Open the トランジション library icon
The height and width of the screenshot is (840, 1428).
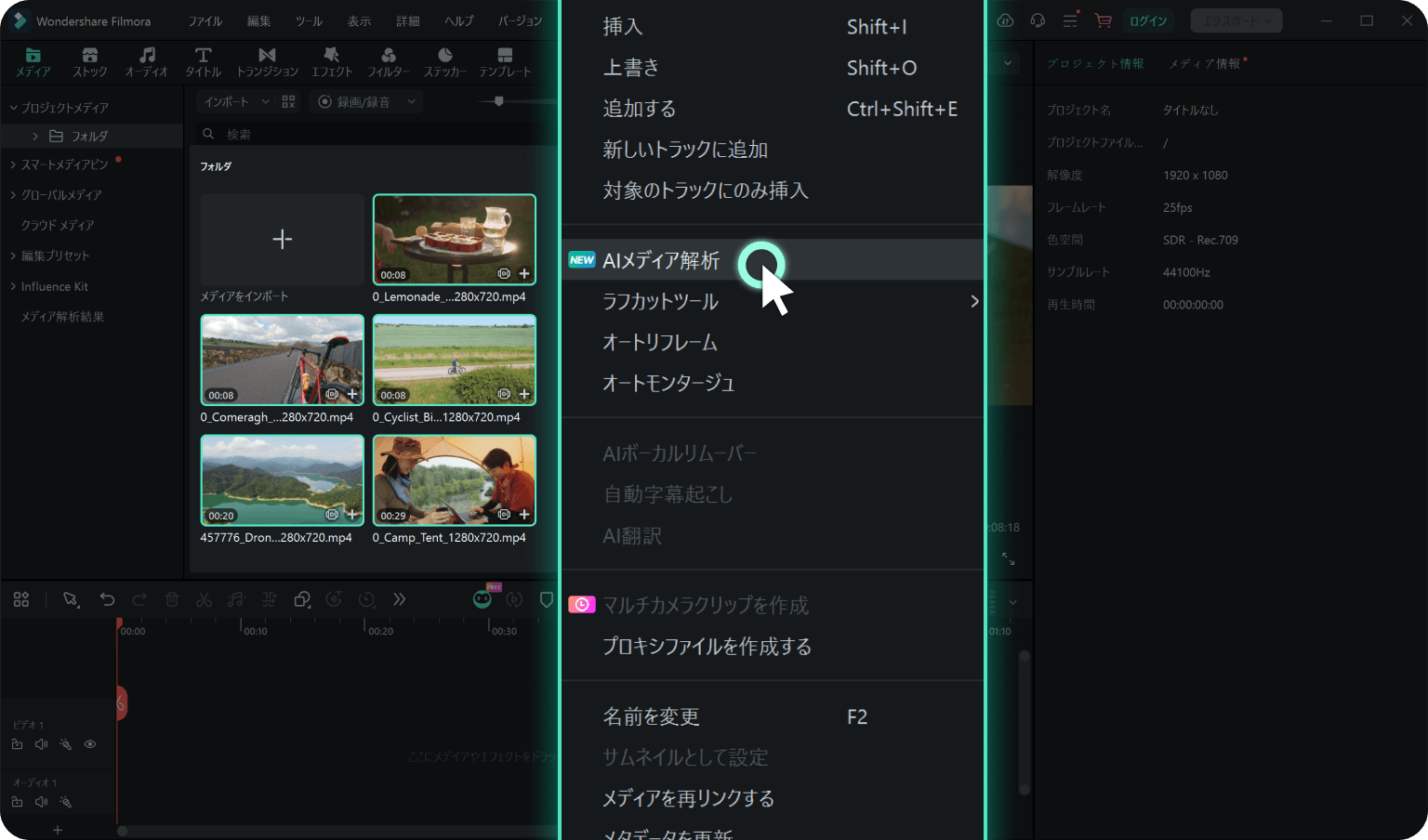(267, 62)
